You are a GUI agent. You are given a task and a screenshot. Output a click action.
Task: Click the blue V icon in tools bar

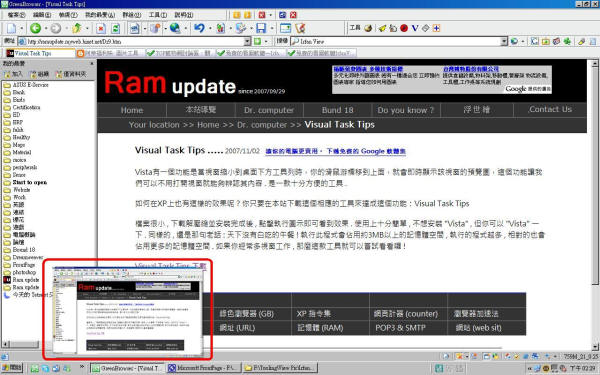tap(415, 28)
